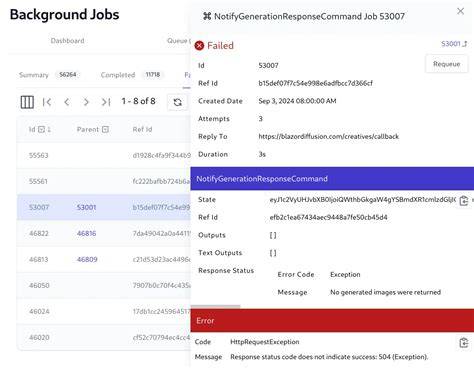Select job row 55561

104,181
